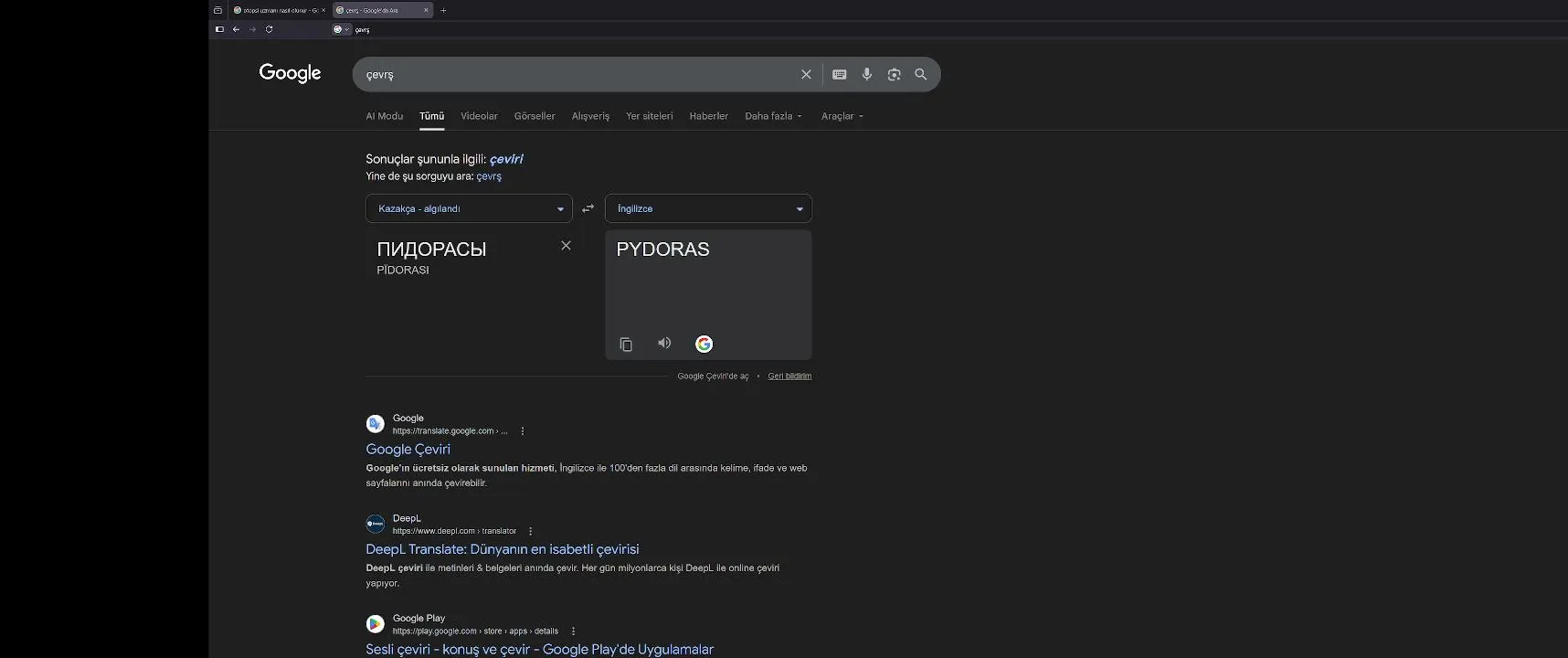Go back in browser
The width and height of the screenshot is (1568, 658).
[x=236, y=29]
